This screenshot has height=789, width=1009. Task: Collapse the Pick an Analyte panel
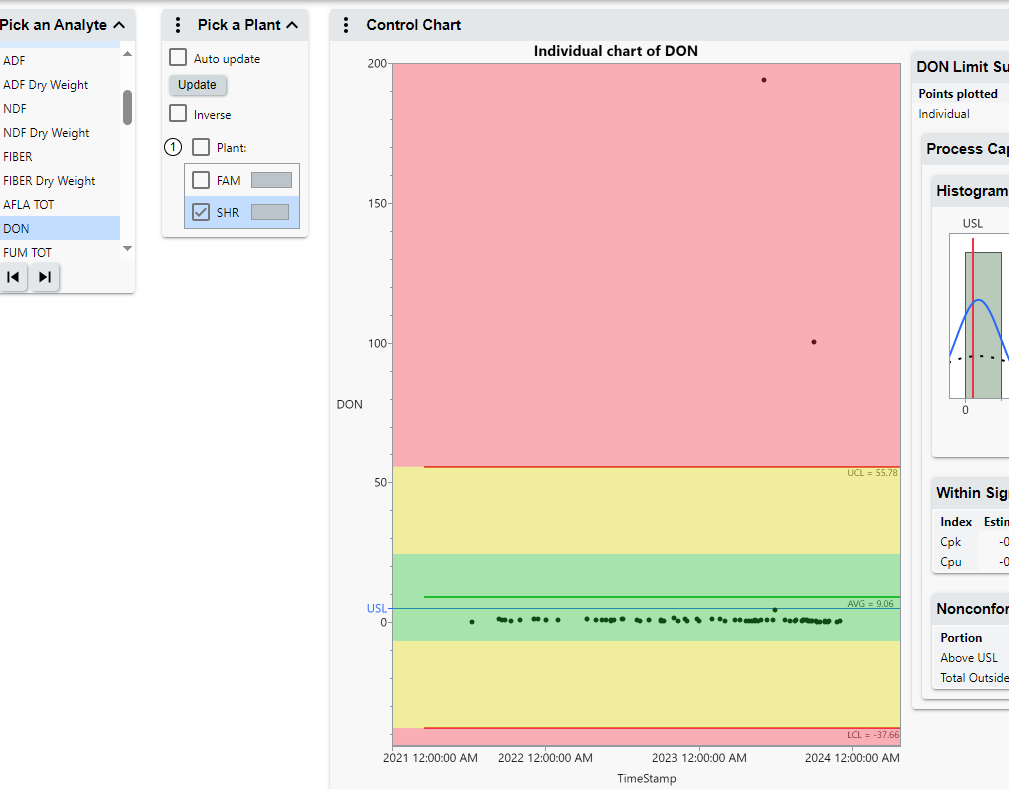coord(120,25)
